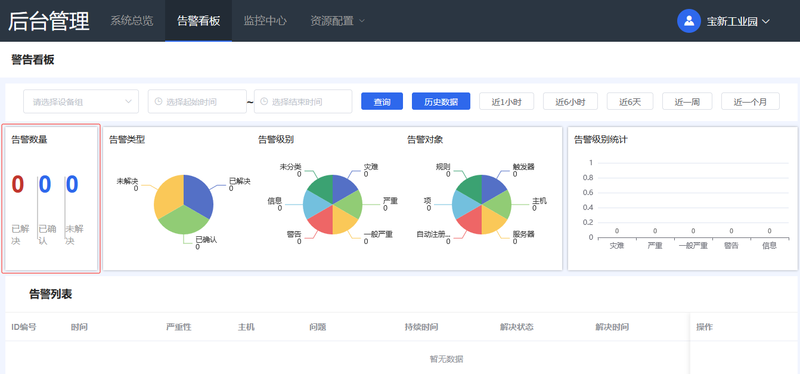The width and height of the screenshot is (800, 374).
Task: Click the 问题 column header
Action: (317, 327)
